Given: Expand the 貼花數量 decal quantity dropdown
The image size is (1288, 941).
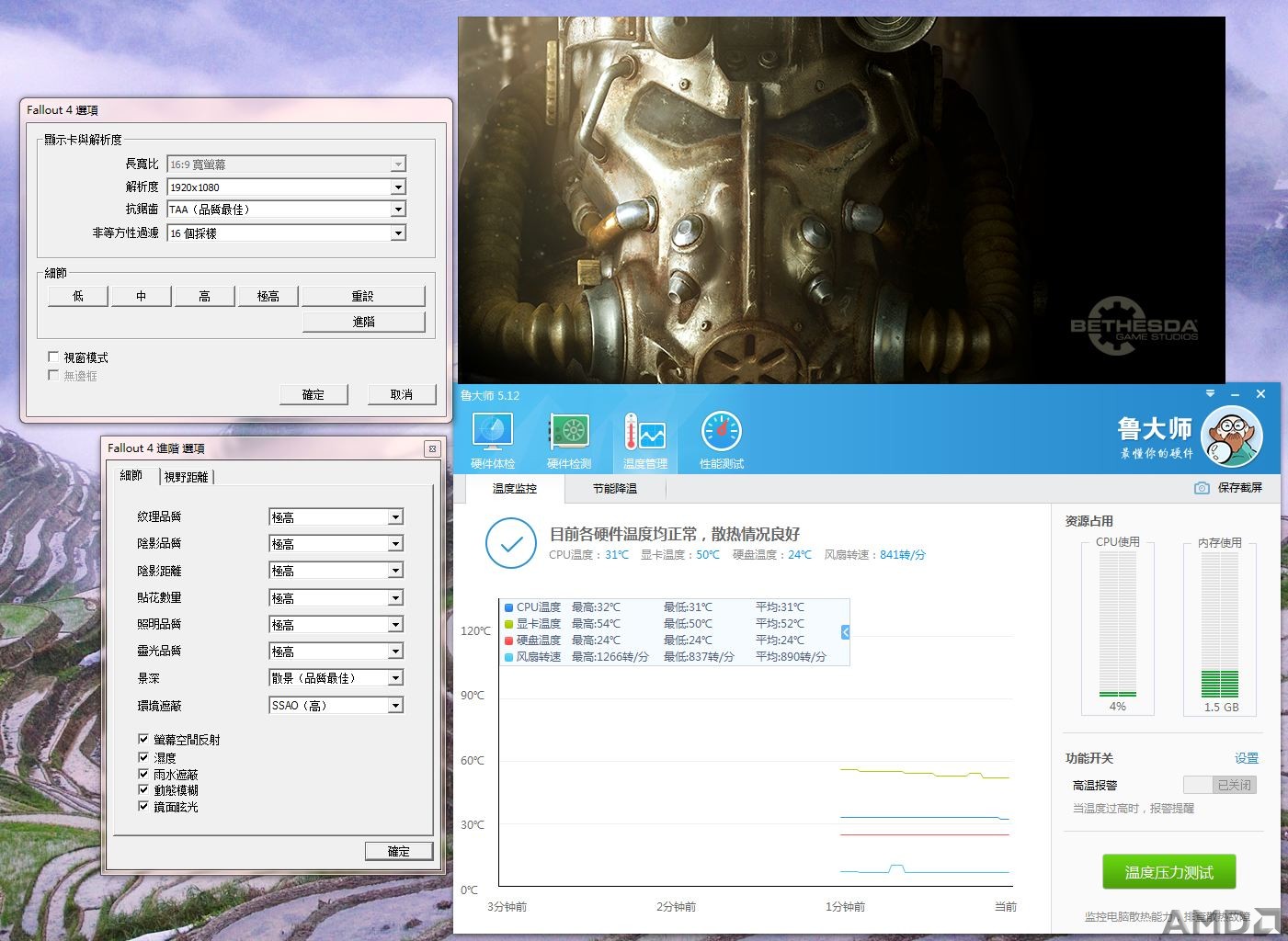Looking at the screenshot, I should [x=336, y=598].
